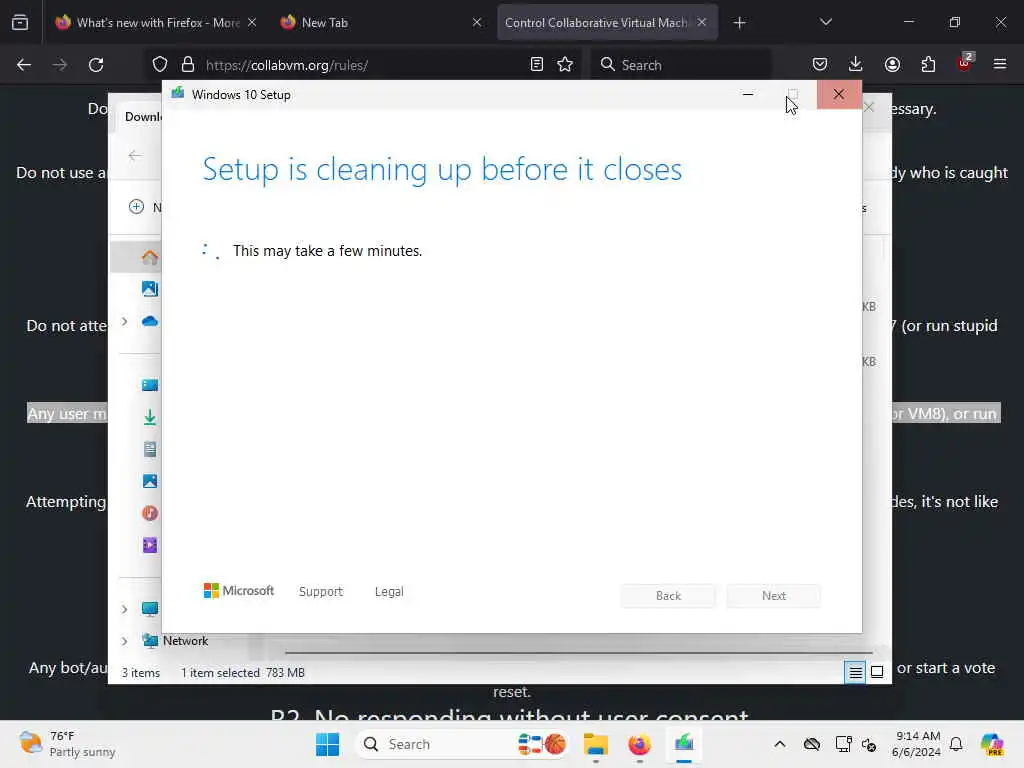Reload the collabvm.org page
The width and height of the screenshot is (1024, 768).
tap(96, 65)
